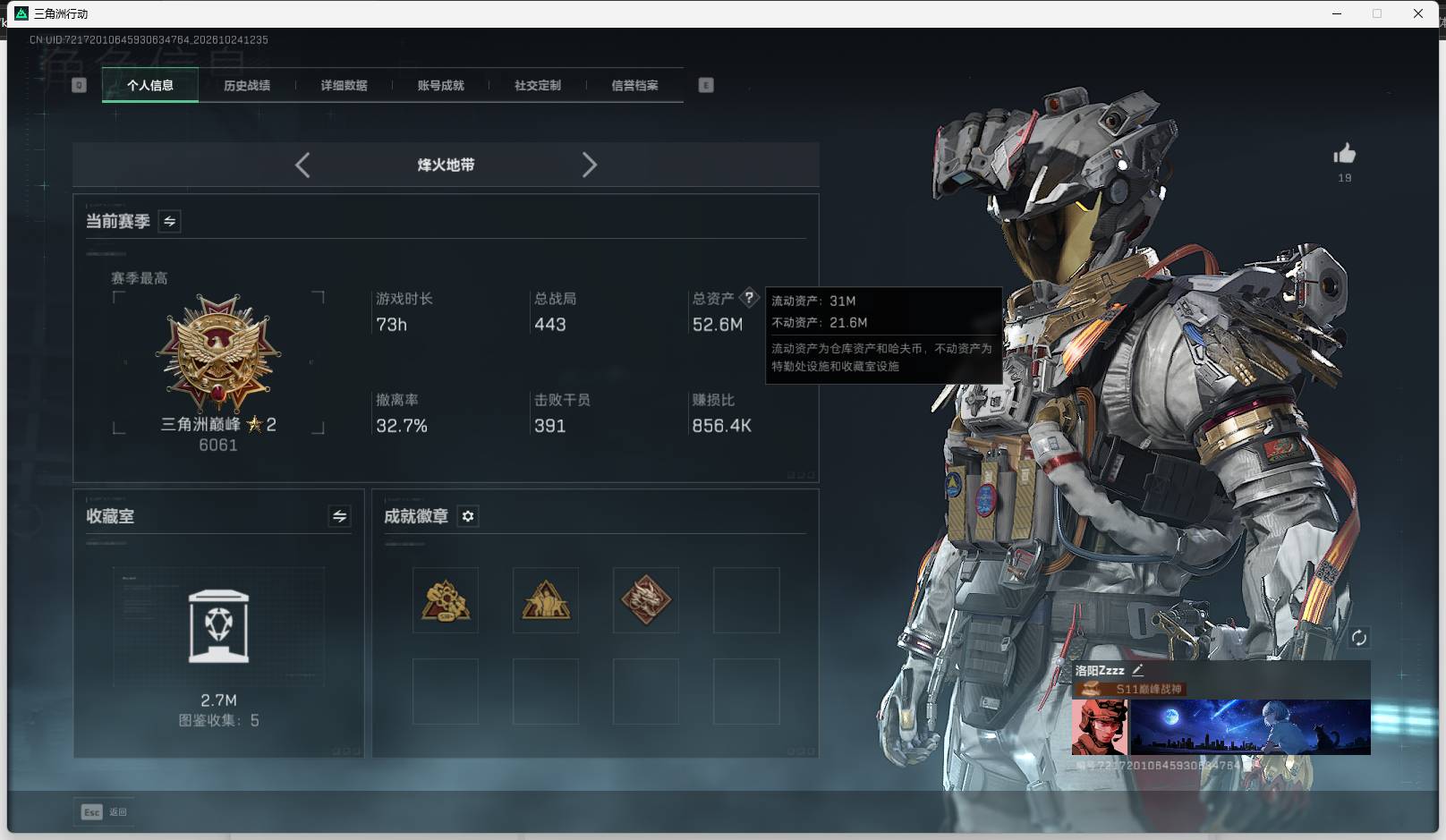Click the E key tab-switch icon

pos(706,85)
